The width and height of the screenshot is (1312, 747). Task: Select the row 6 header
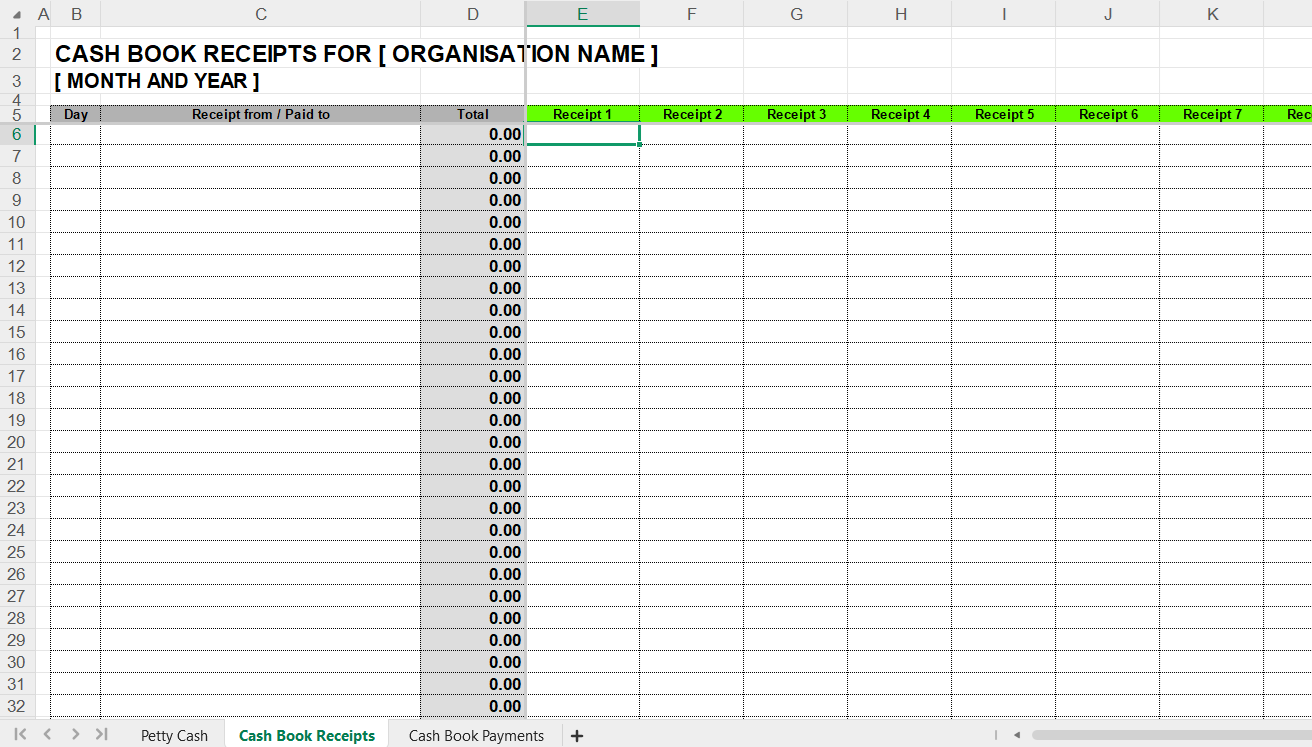pyautogui.click(x=17, y=134)
